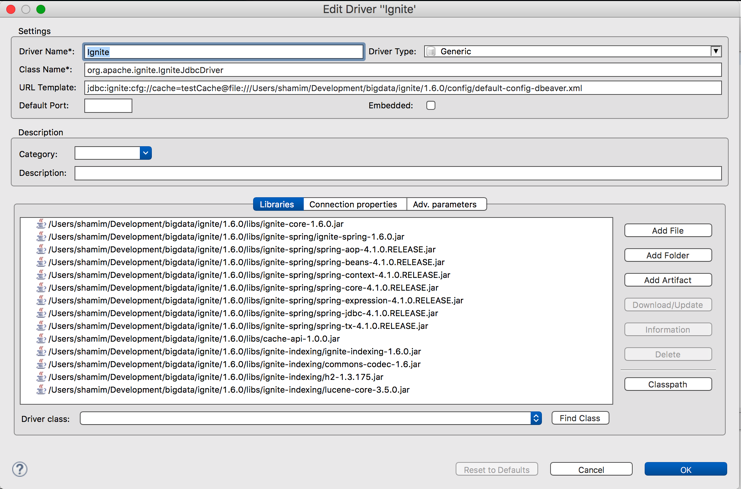Click the jar icon beside spring-context-4.1.0.RELEASE.jar
Screen dimensions: 741x489
point(41,275)
